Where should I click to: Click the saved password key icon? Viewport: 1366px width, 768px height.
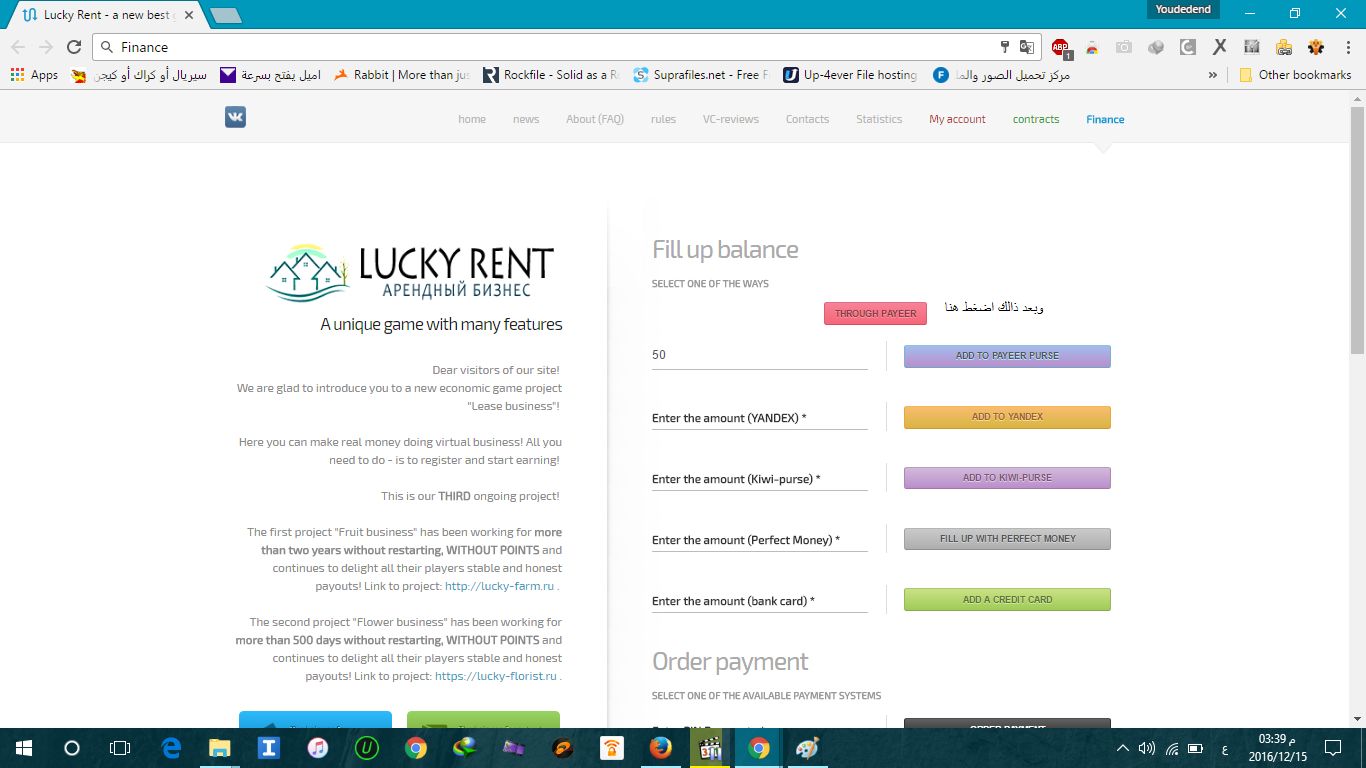(1005, 47)
